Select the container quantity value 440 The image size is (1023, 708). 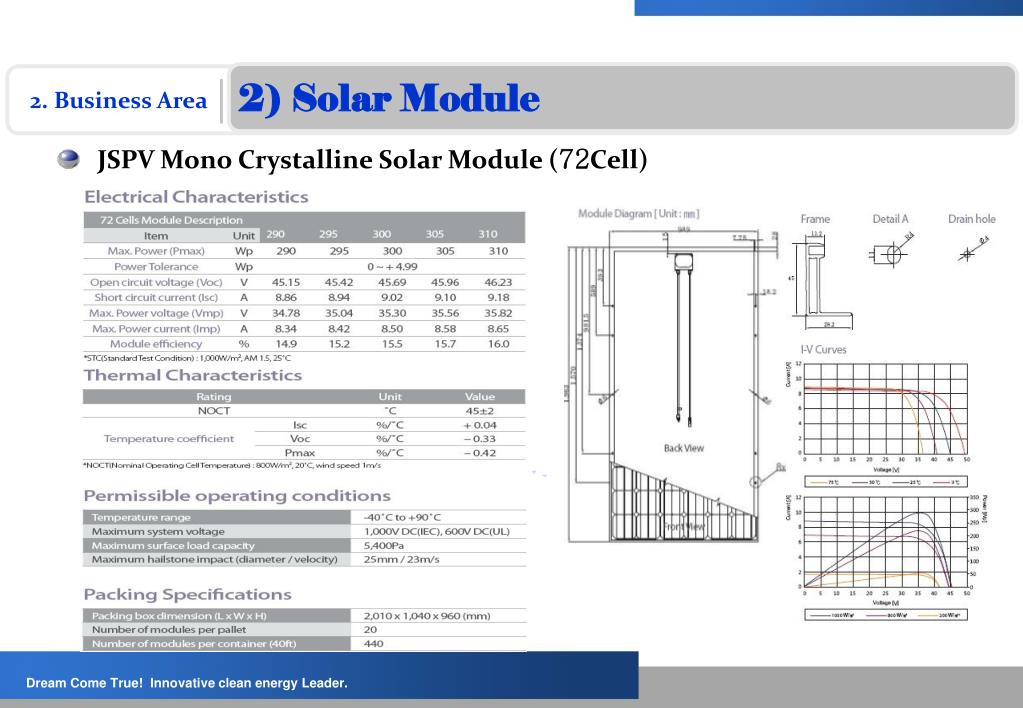(374, 644)
